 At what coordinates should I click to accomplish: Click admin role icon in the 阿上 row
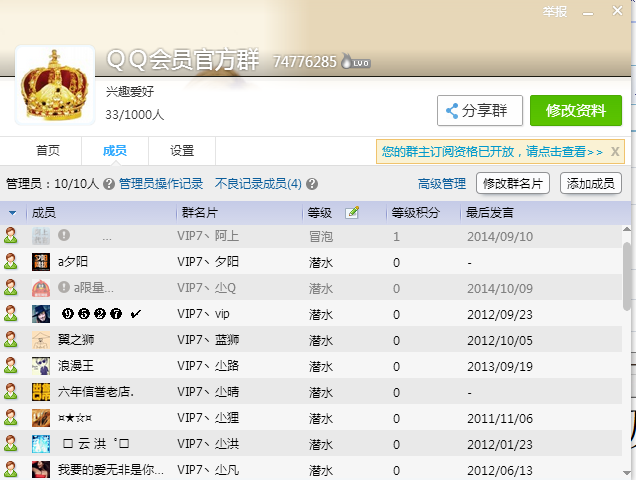point(11,235)
